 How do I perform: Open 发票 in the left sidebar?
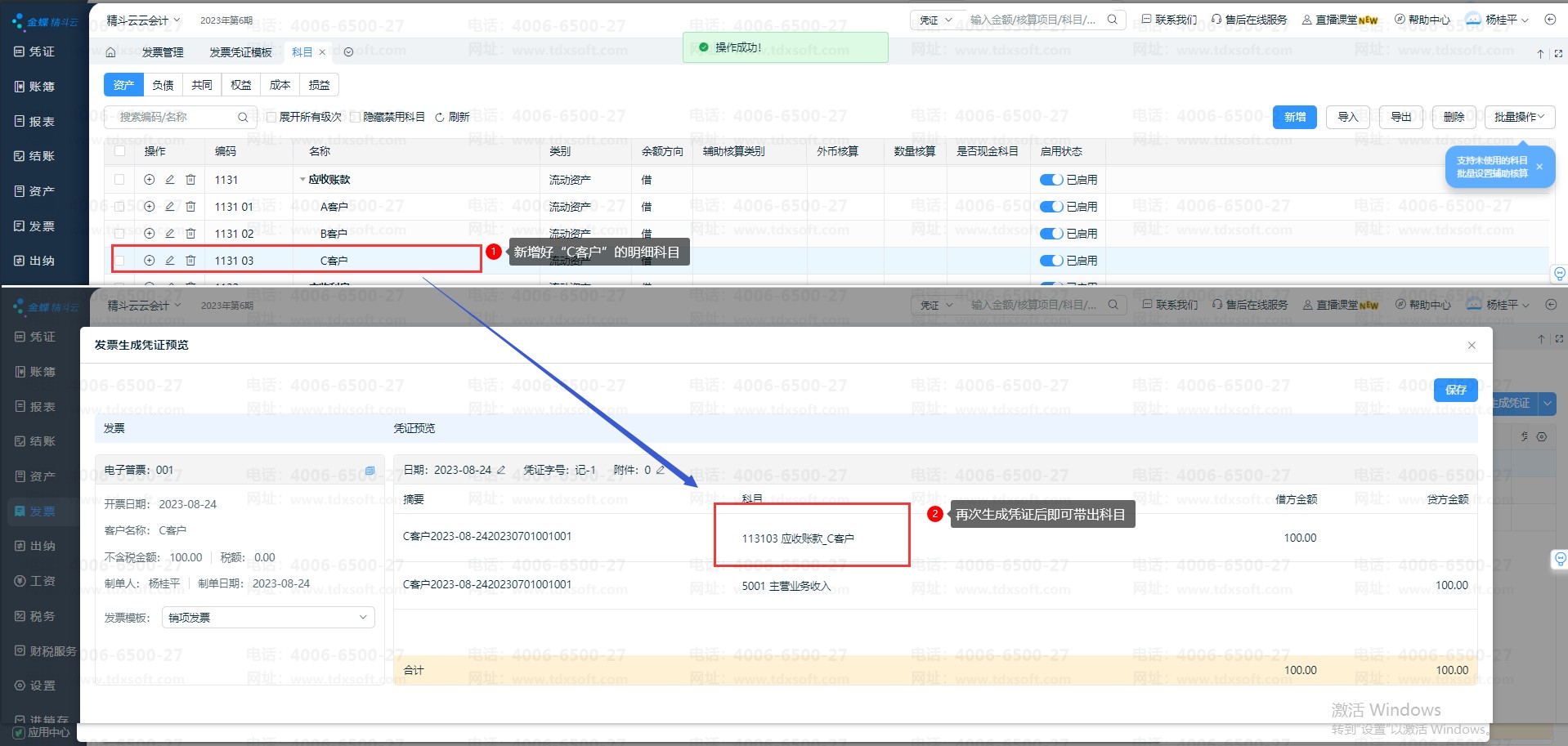coord(35,226)
